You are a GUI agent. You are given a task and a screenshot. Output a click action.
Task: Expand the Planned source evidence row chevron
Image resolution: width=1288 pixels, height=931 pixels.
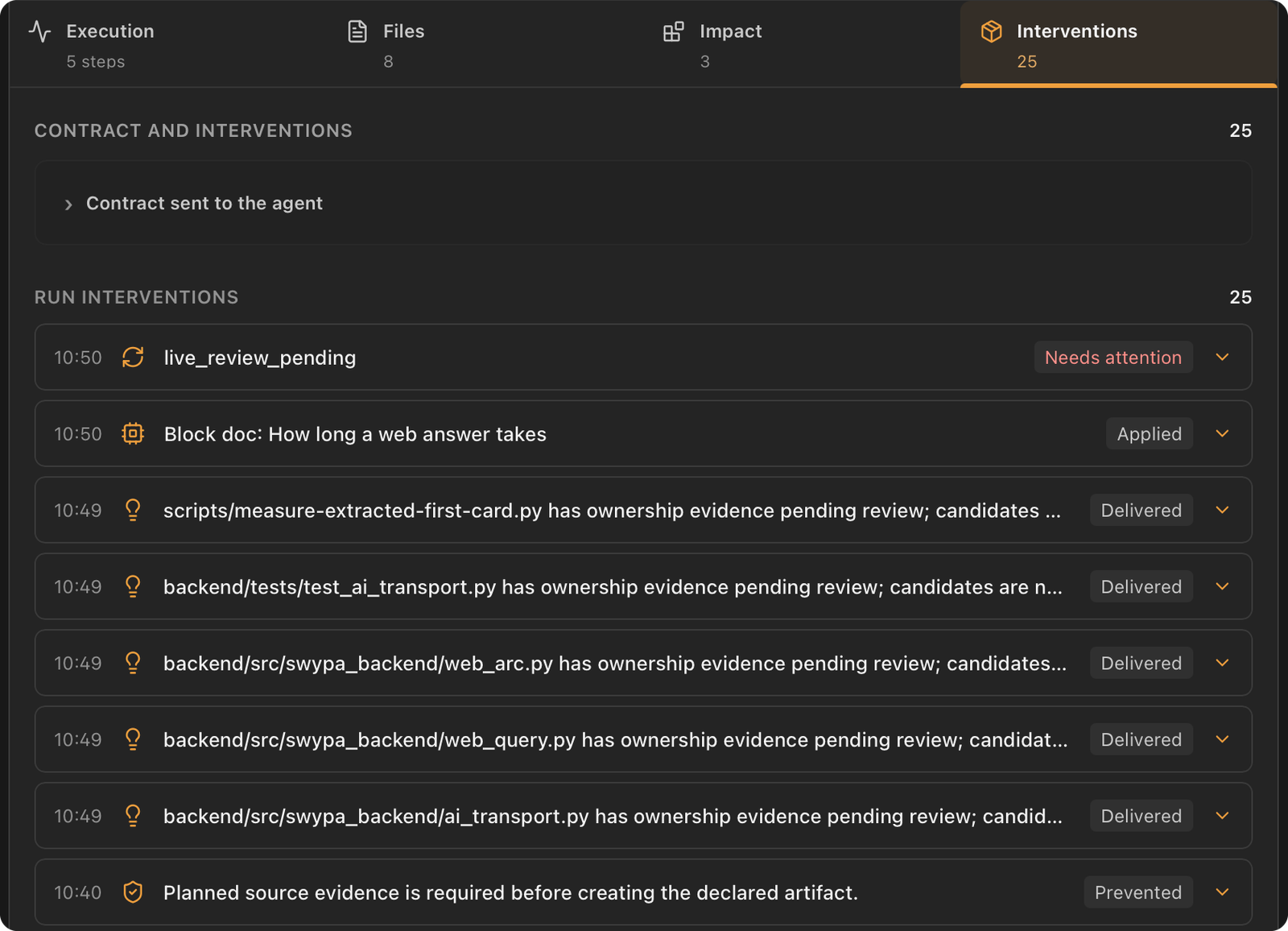pyautogui.click(x=1222, y=892)
